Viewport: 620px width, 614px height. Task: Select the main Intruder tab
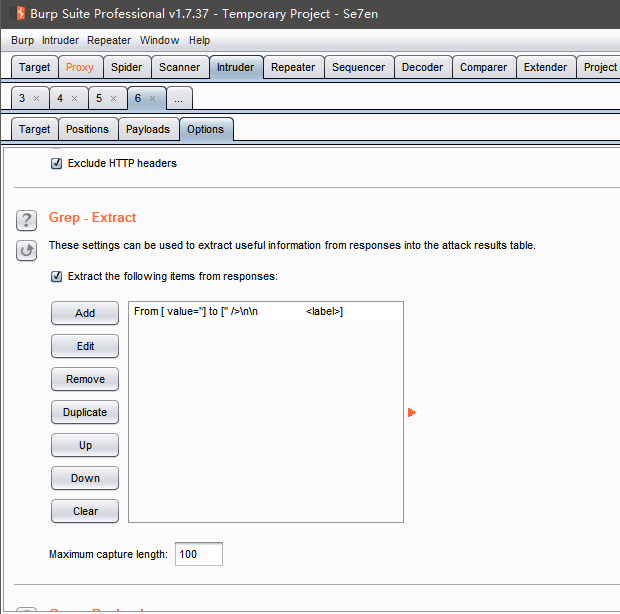(x=236, y=67)
